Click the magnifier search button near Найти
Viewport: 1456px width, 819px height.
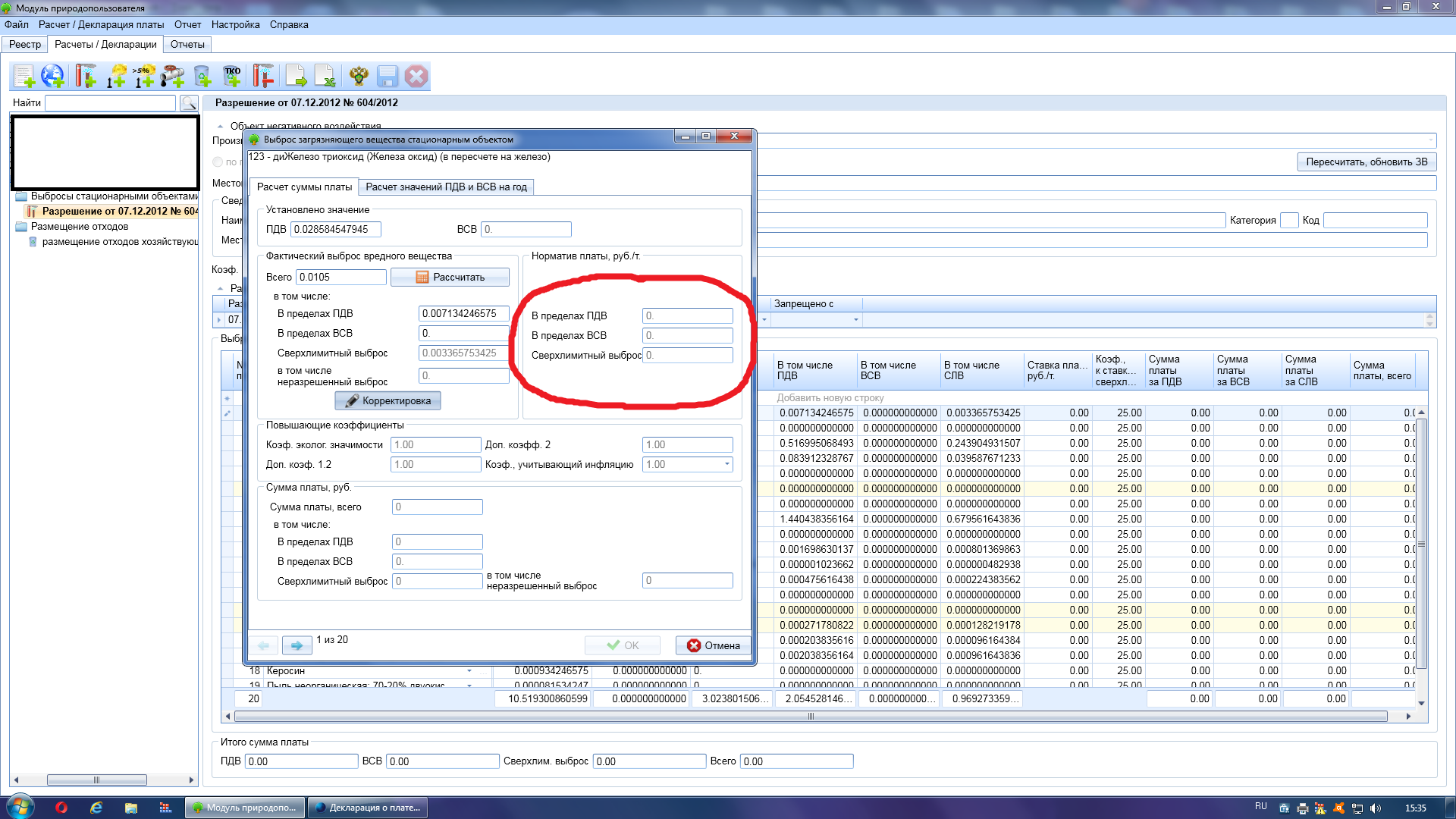(189, 103)
